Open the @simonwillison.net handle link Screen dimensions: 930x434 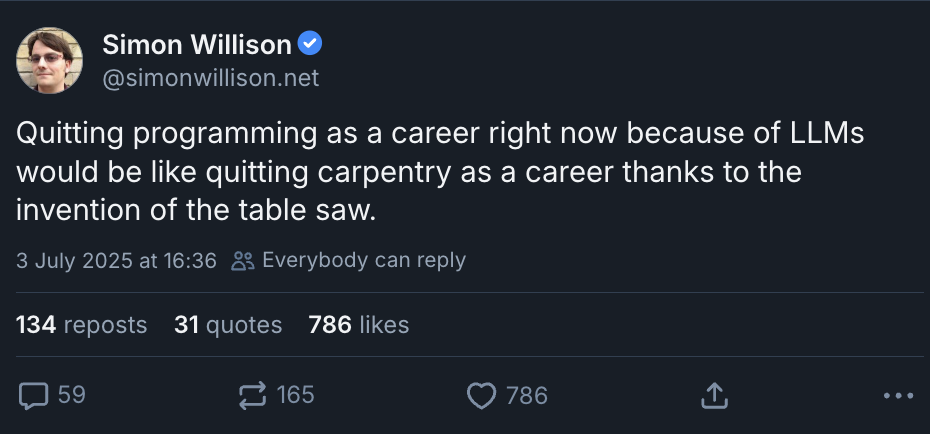[x=210, y=78]
